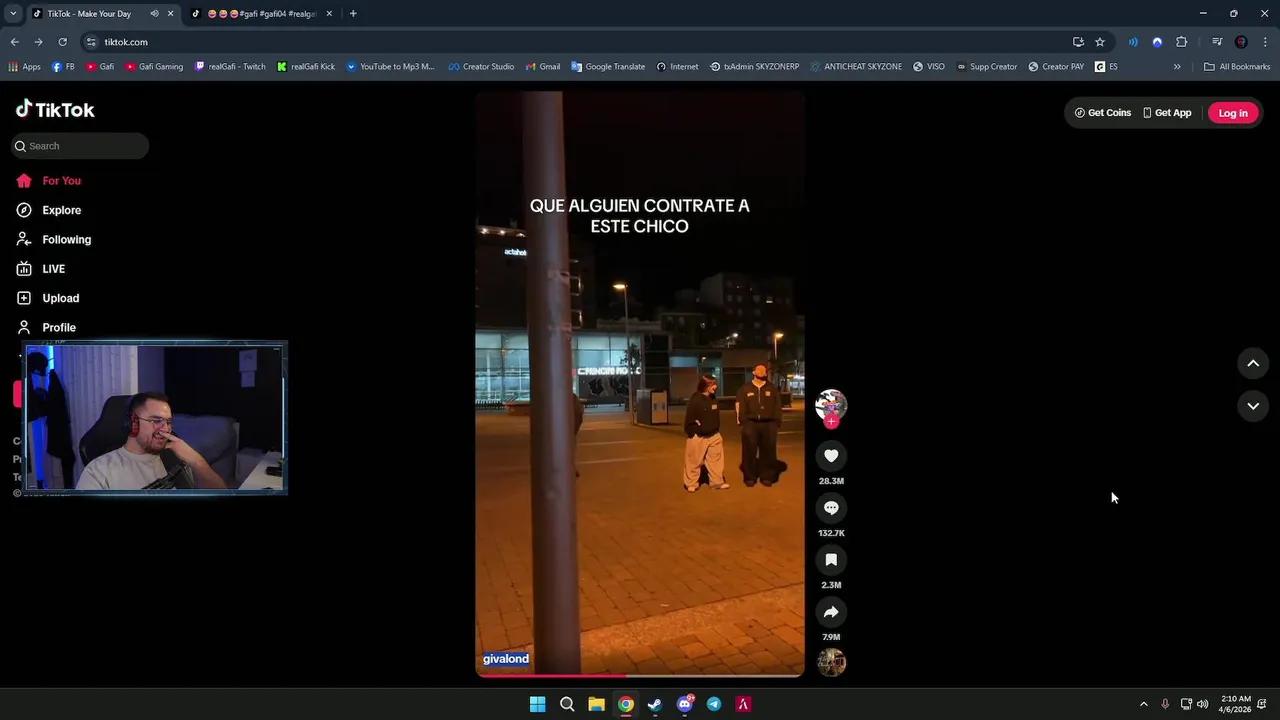Follow the creator via the plus avatar icon

tap(831, 421)
